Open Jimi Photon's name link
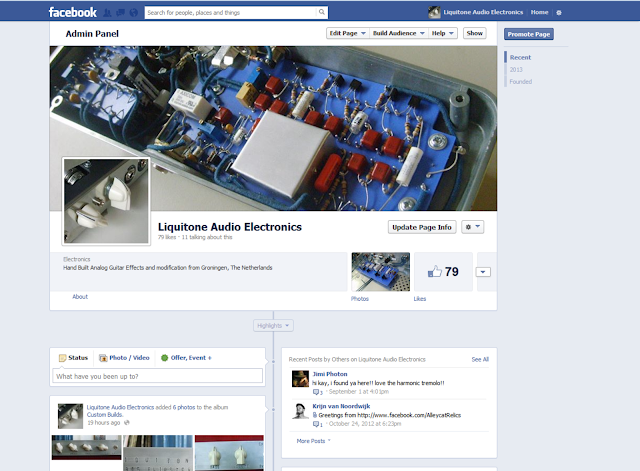Viewport: 640px width, 471px height. click(x=330, y=374)
